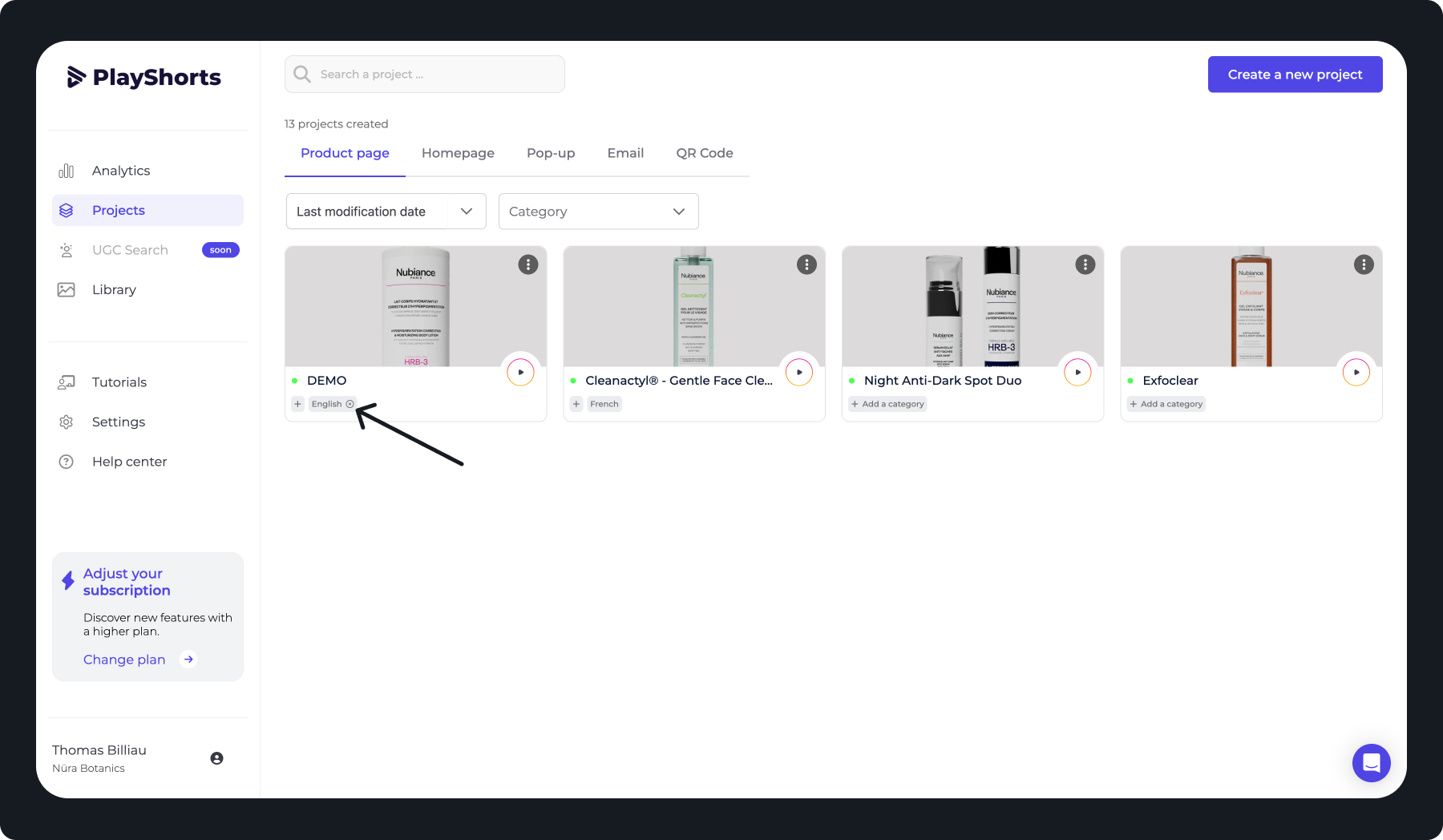Add another category to Cleanactyl project
This screenshot has width=1443, height=840.
pos(576,404)
